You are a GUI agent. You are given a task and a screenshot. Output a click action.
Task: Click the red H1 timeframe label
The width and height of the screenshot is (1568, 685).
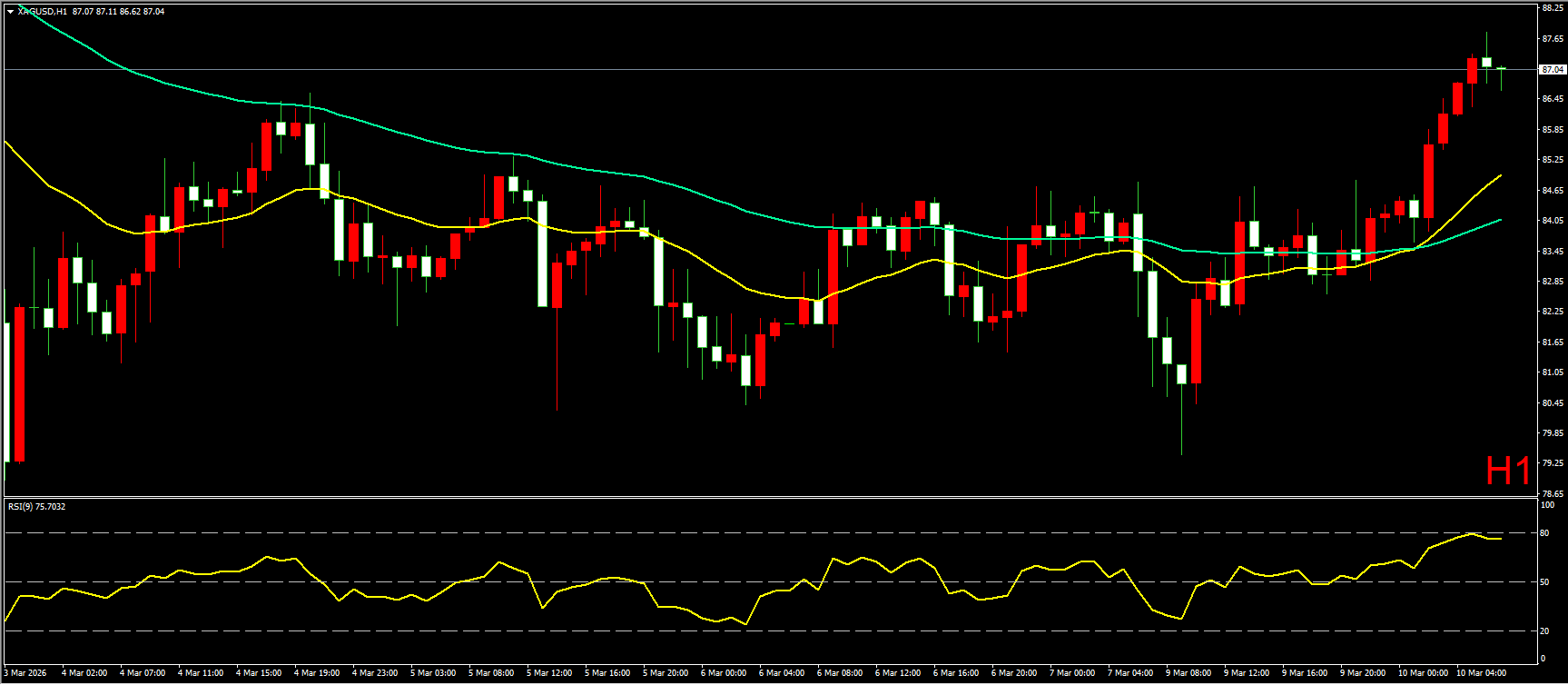point(1508,471)
